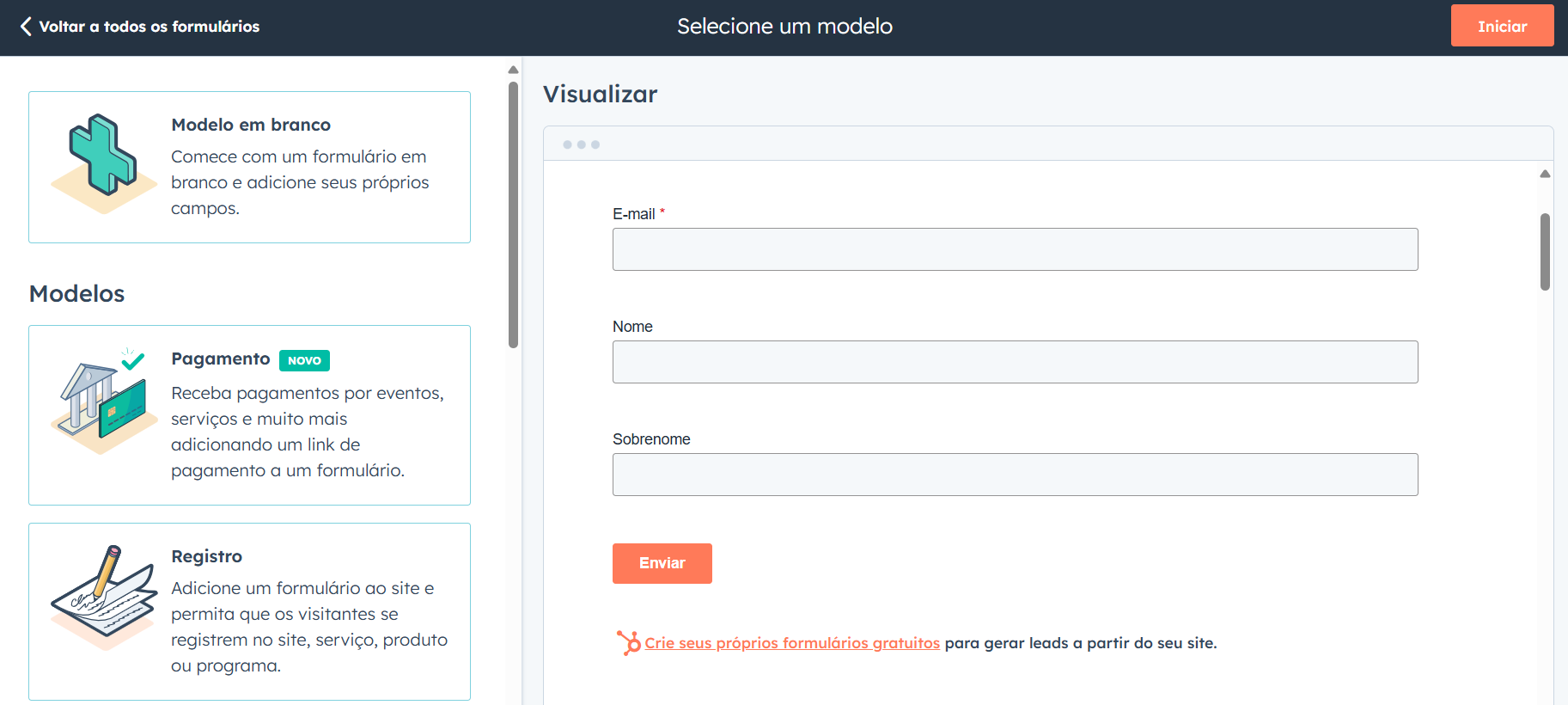Open Crie seus próprios formulários gratuitos link
This screenshot has width=1568, height=705.
791,643
